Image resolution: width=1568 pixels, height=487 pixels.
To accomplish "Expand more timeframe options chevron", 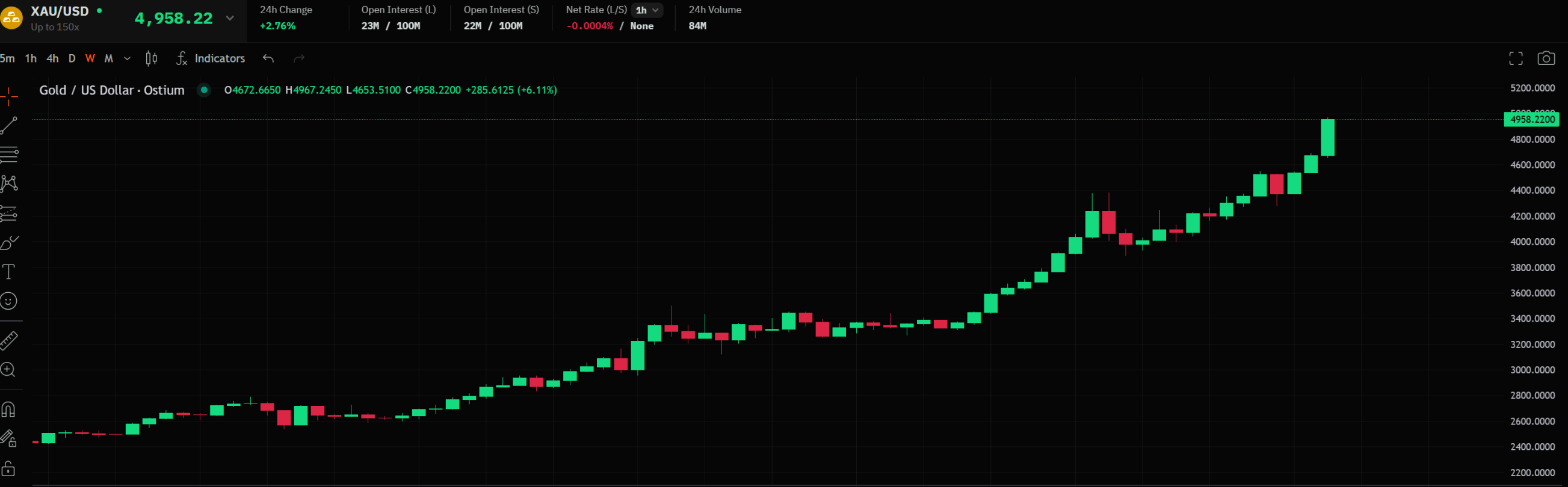I will click(127, 58).
